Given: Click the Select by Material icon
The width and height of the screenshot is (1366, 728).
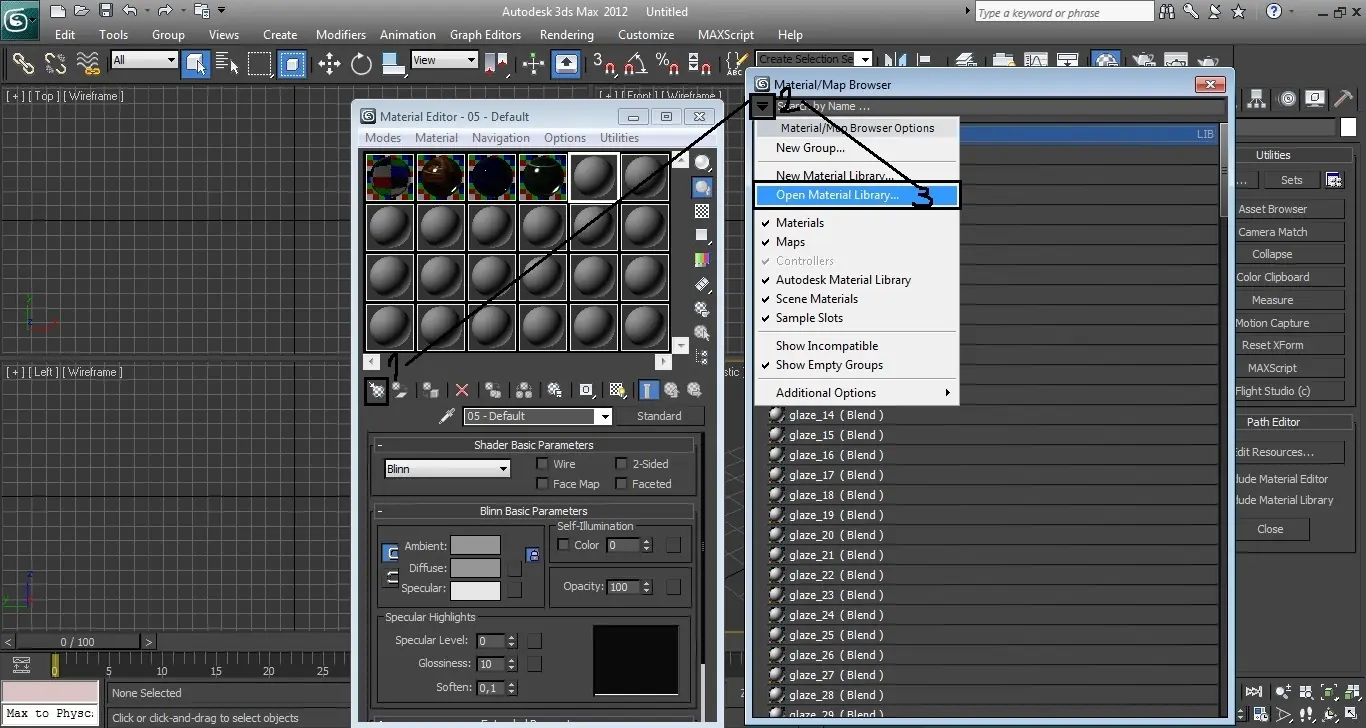Looking at the screenshot, I should click(x=703, y=333).
